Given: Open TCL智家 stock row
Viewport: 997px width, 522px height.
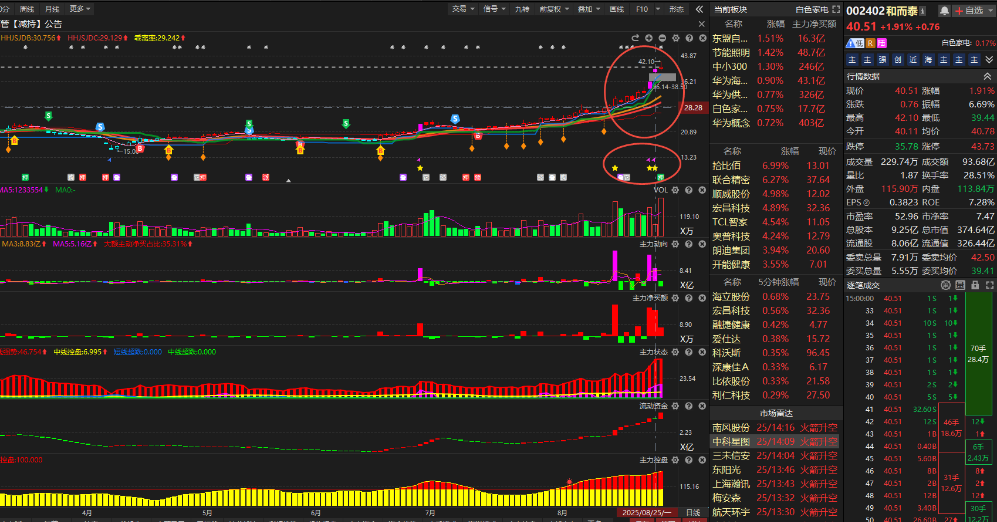Looking at the screenshot, I should pos(775,222).
